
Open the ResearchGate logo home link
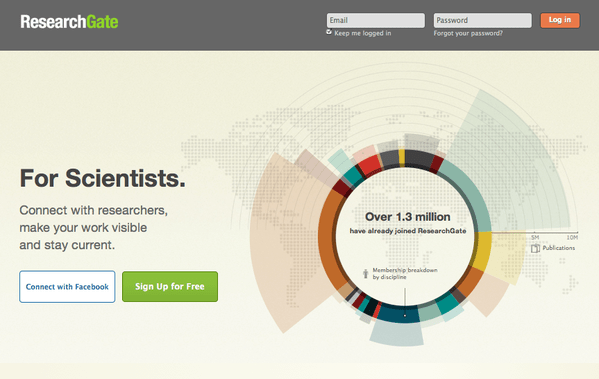(x=69, y=22)
